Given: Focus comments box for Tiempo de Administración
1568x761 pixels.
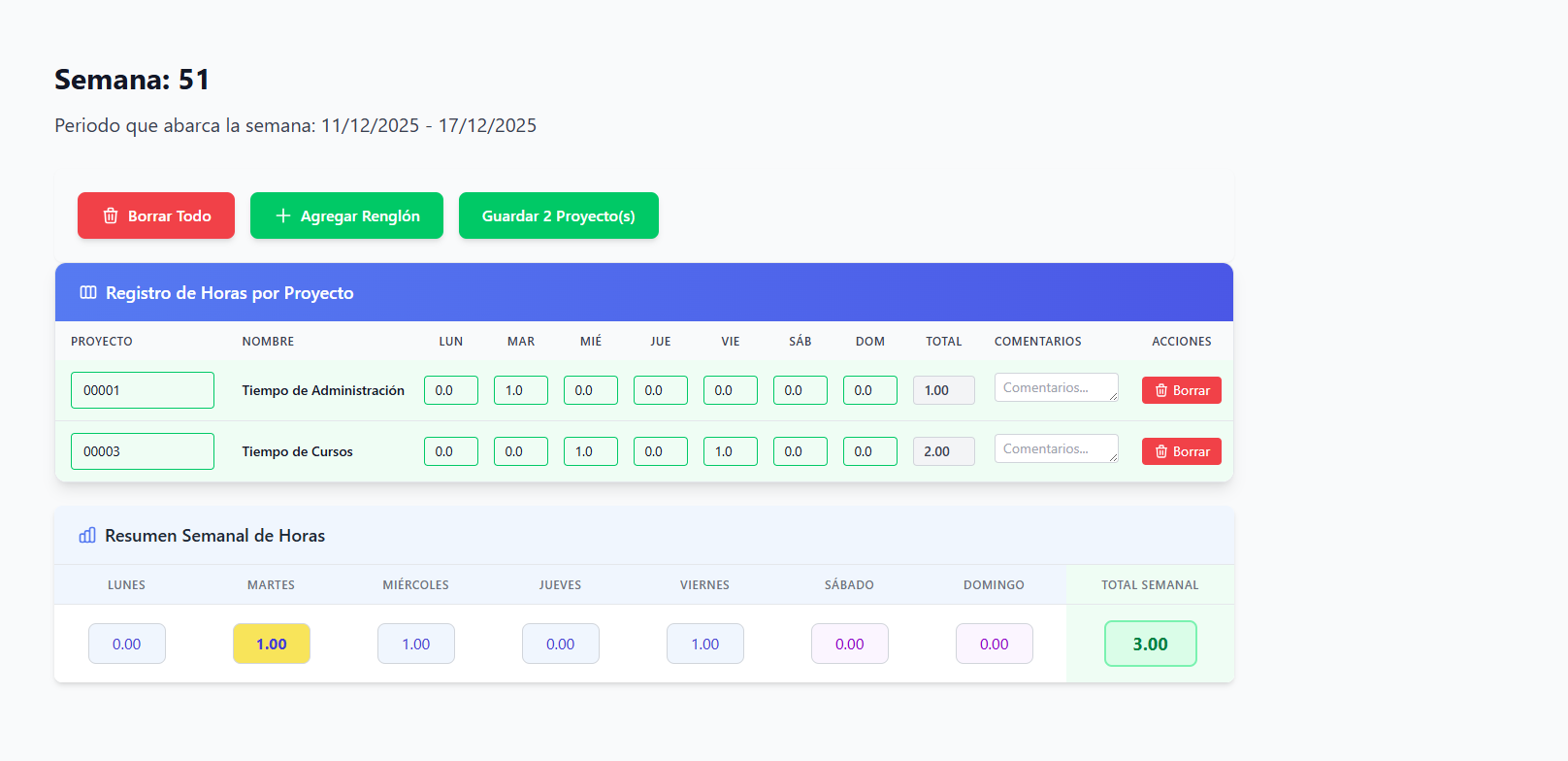Looking at the screenshot, I should [1056, 387].
